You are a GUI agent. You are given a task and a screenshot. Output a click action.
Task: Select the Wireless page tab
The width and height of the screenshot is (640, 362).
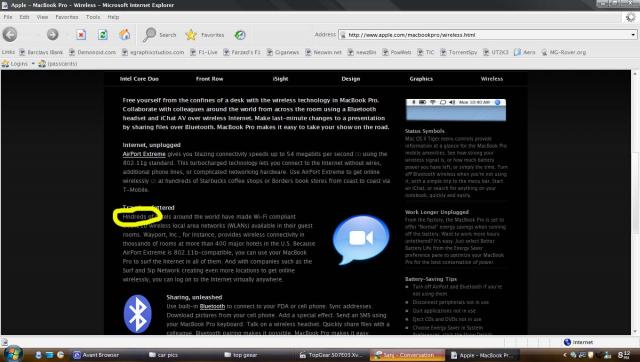click(492, 79)
